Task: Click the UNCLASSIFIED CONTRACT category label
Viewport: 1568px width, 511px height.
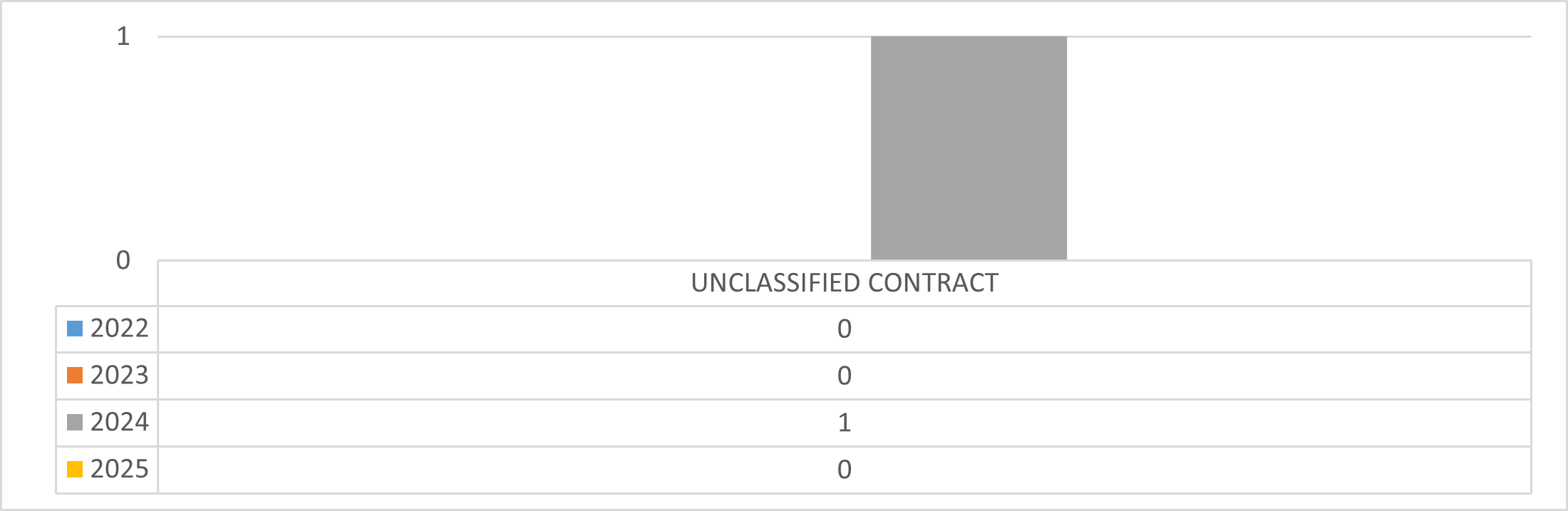Action: coord(844,283)
